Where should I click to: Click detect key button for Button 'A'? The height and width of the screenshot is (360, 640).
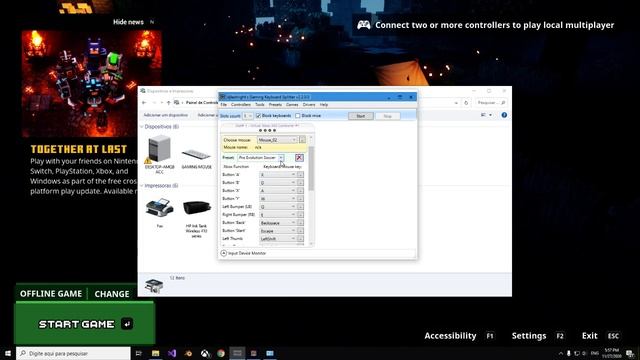click(300, 175)
